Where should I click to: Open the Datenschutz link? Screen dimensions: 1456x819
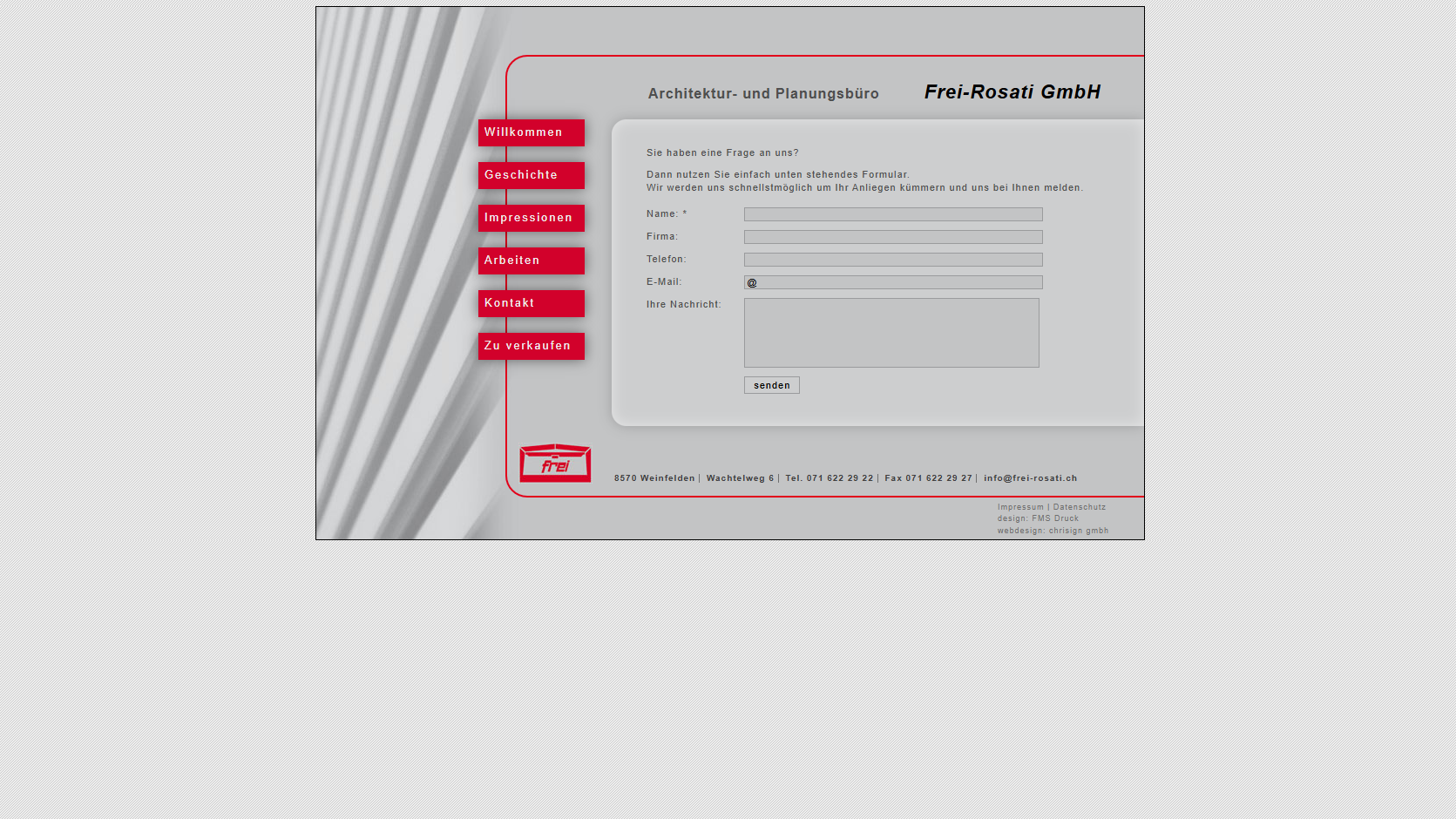point(1080,507)
